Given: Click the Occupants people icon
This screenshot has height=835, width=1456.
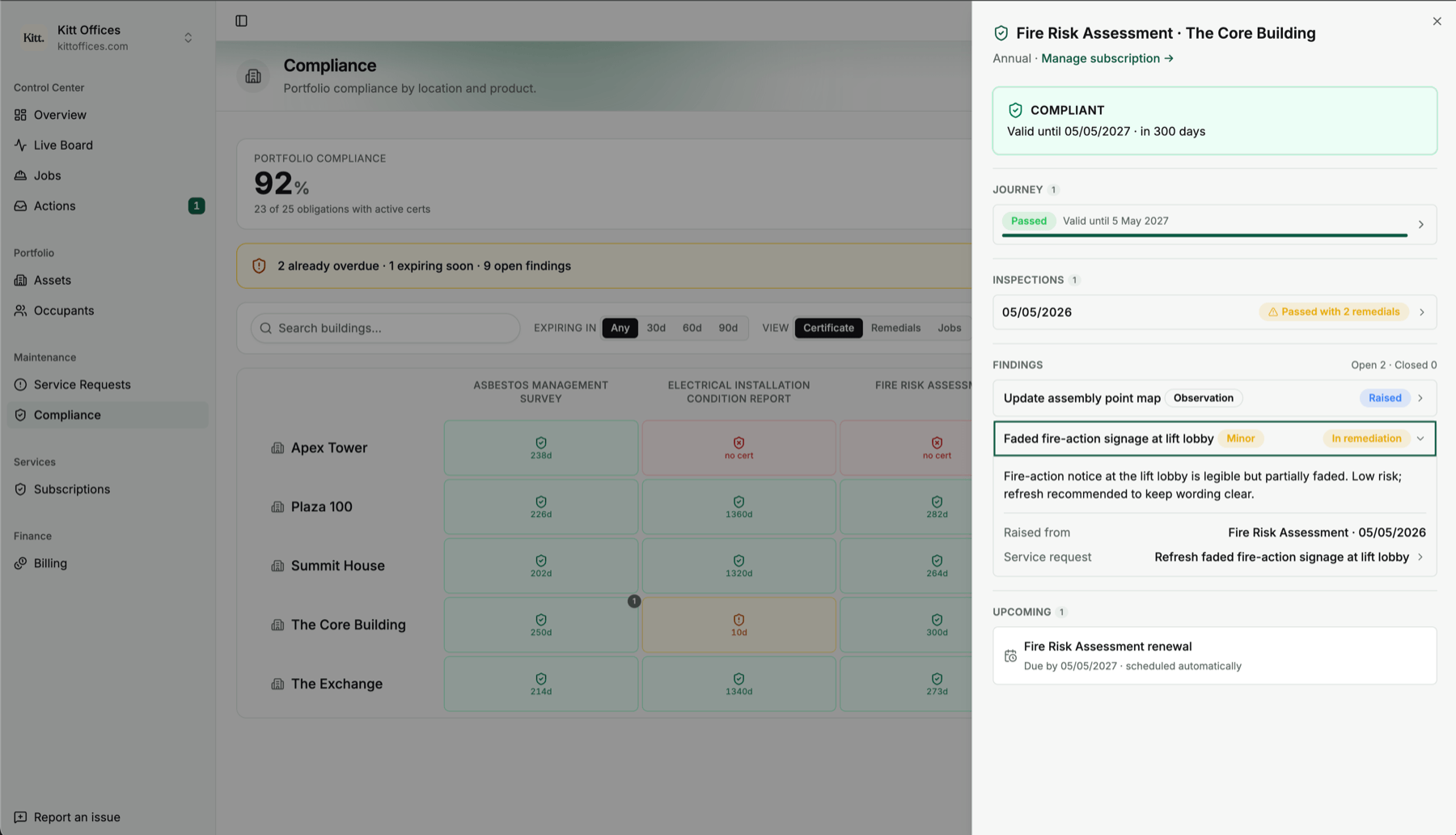Looking at the screenshot, I should point(20,311).
